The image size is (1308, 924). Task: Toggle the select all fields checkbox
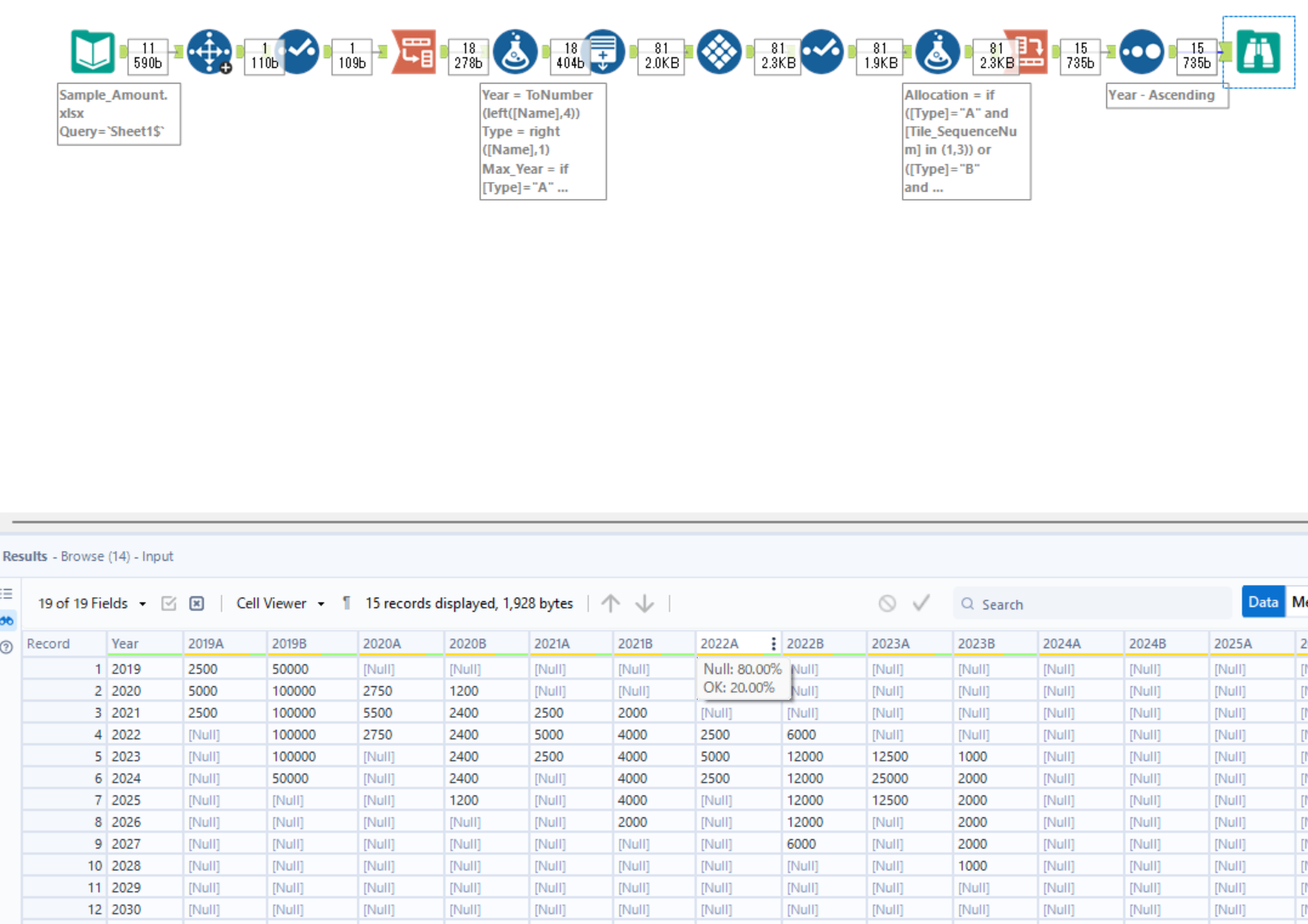click(169, 603)
